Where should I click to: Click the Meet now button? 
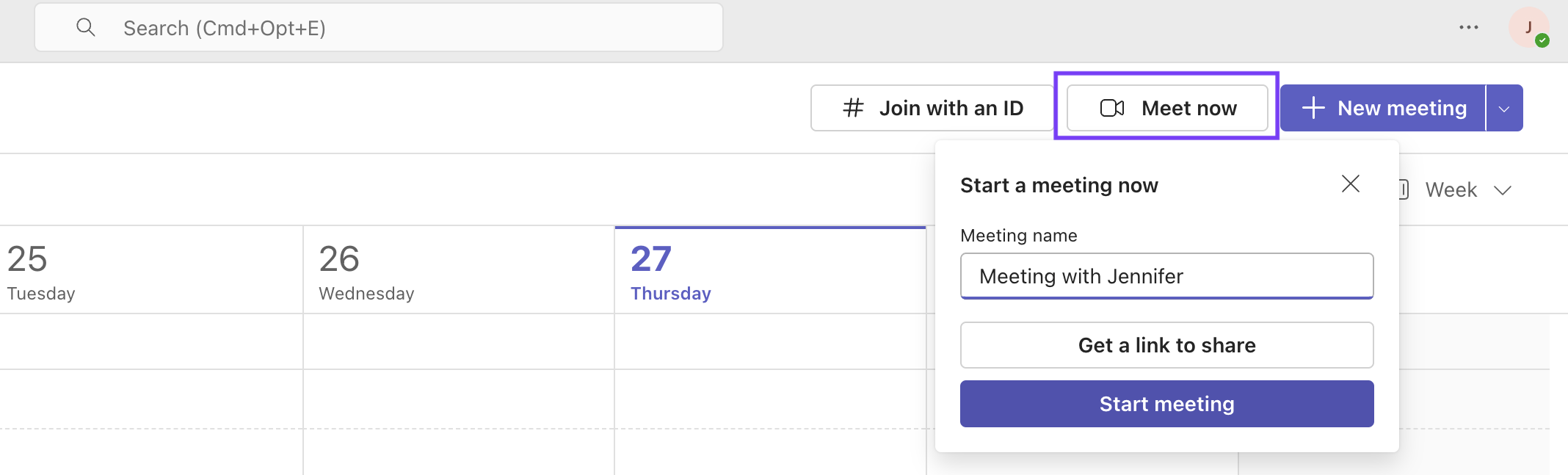tap(1167, 107)
